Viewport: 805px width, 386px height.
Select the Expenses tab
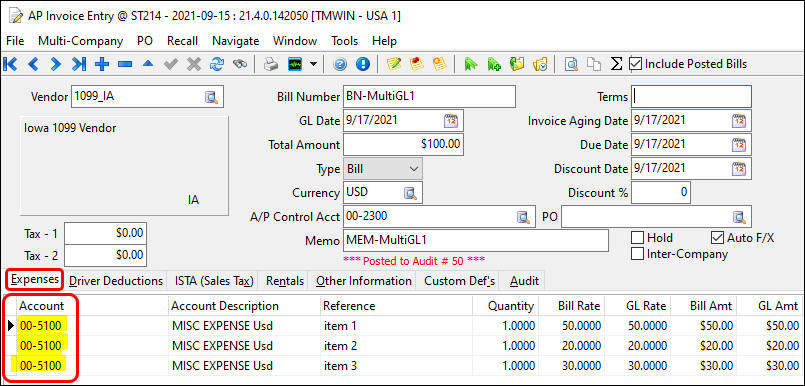click(x=35, y=280)
